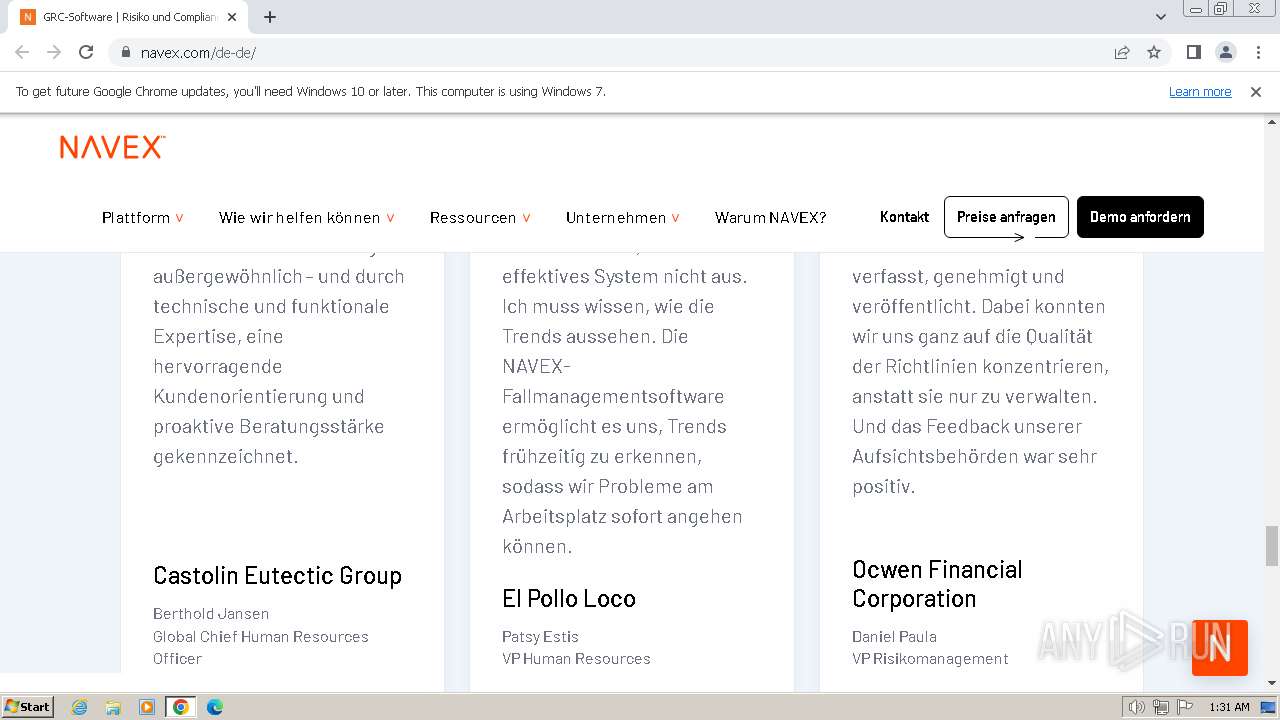Click VP Risikomanagement text
The image size is (1280, 720).
(x=930, y=659)
